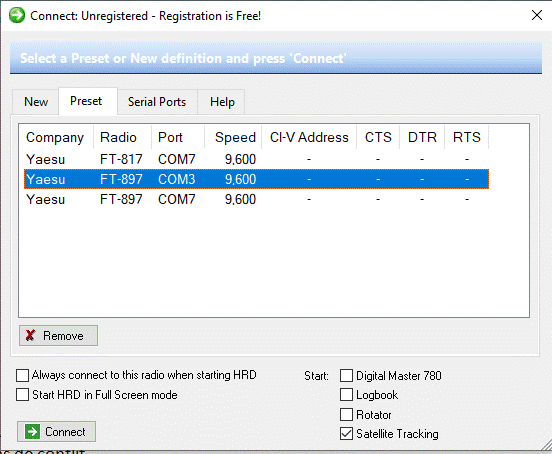Viewport: 552px width, 454px height.
Task: Enable the Logbook start checkbox
Action: 346,395
